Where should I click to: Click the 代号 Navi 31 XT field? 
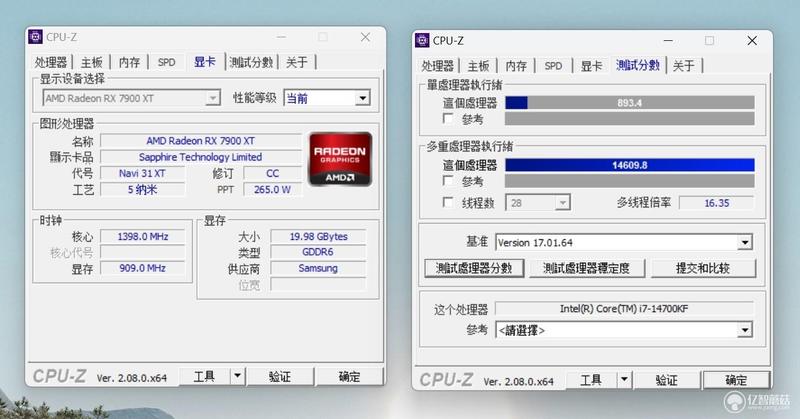pos(142,174)
